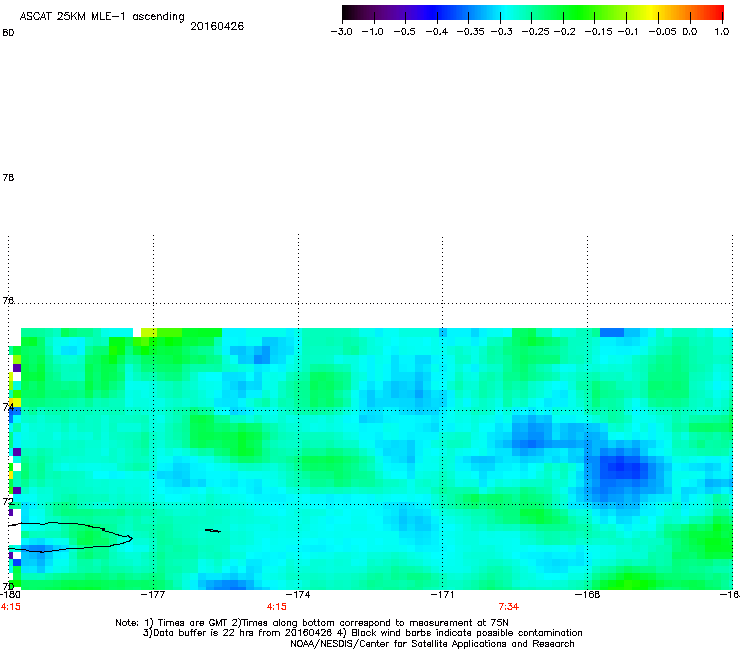The width and height of the screenshot is (740, 650).
Task: Click the red 4:15 time below -180
Action: pyautogui.click(x=10, y=607)
